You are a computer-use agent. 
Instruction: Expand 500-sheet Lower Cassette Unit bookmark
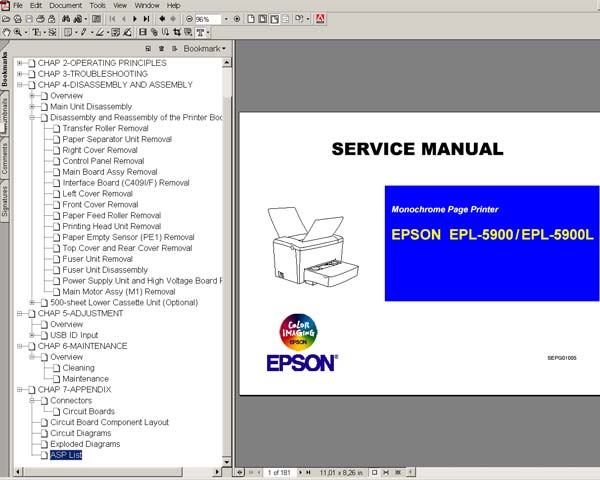(32, 302)
